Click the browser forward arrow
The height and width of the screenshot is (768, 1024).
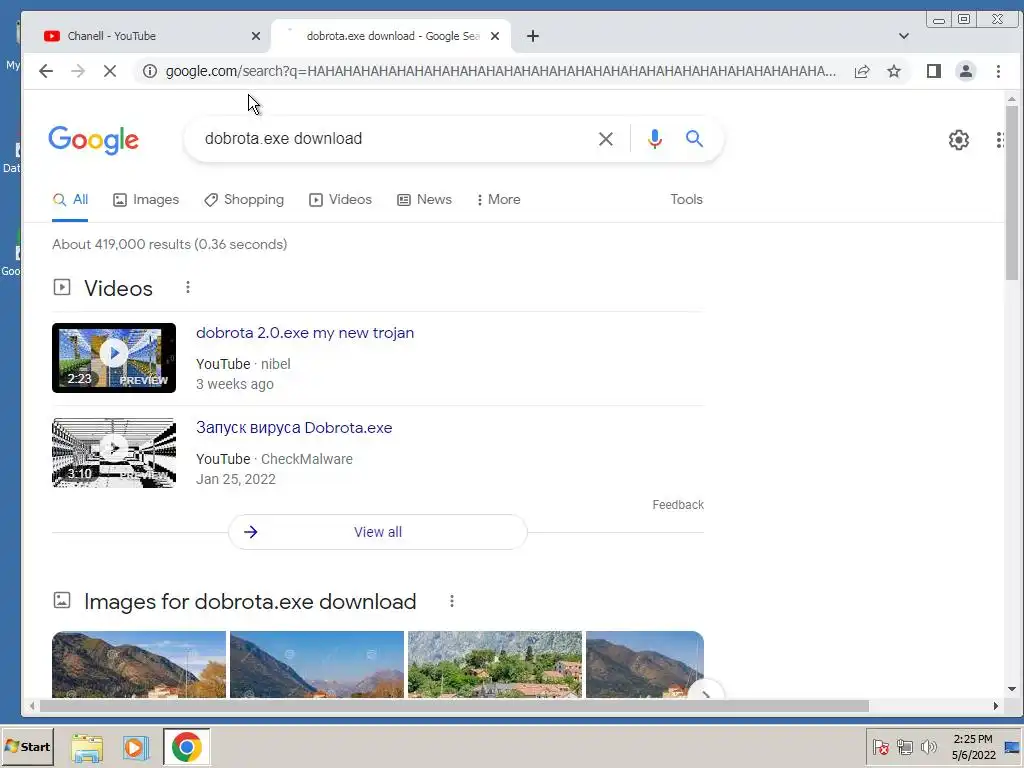[x=78, y=71]
